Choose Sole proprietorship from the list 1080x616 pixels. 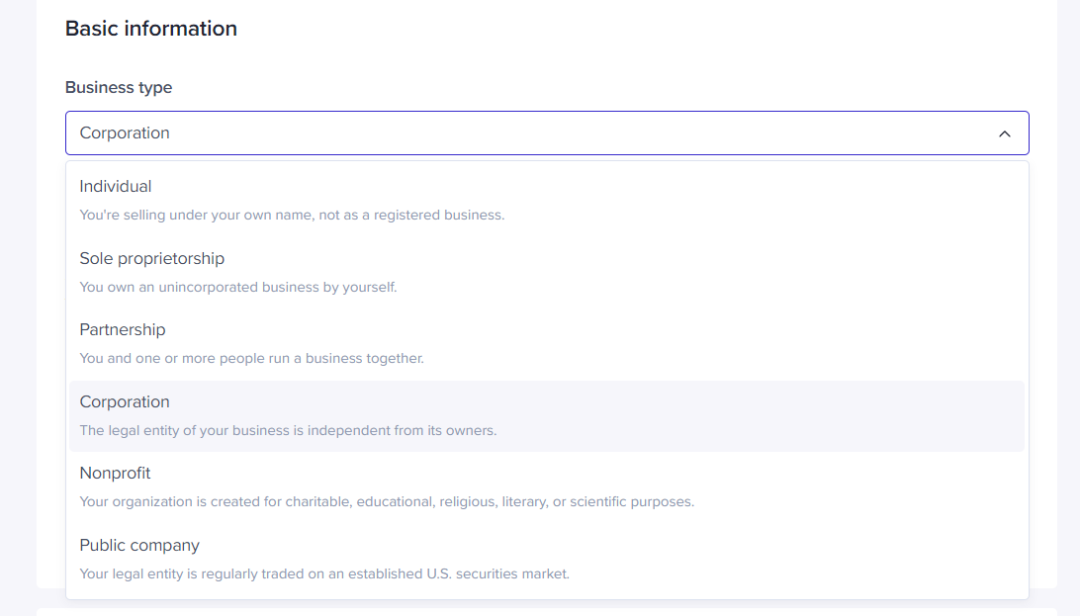tap(152, 259)
